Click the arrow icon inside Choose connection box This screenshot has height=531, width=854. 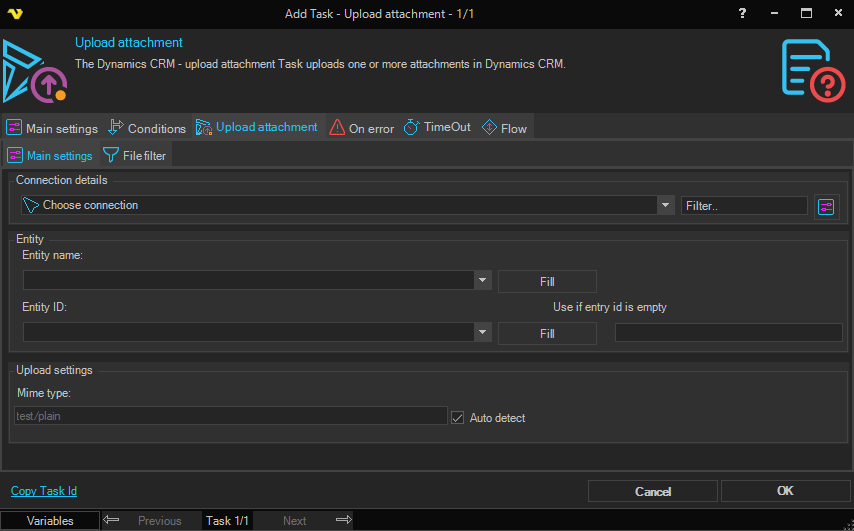click(31, 205)
